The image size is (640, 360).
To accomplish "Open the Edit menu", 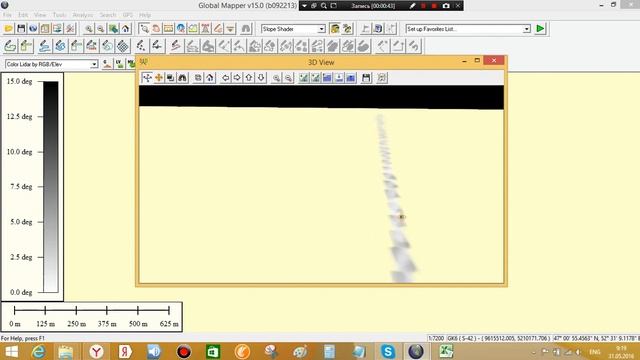I will coord(23,15).
